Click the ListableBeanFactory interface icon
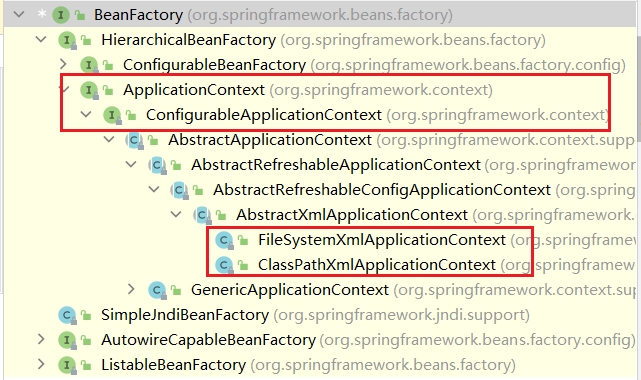 click(x=67, y=365)
